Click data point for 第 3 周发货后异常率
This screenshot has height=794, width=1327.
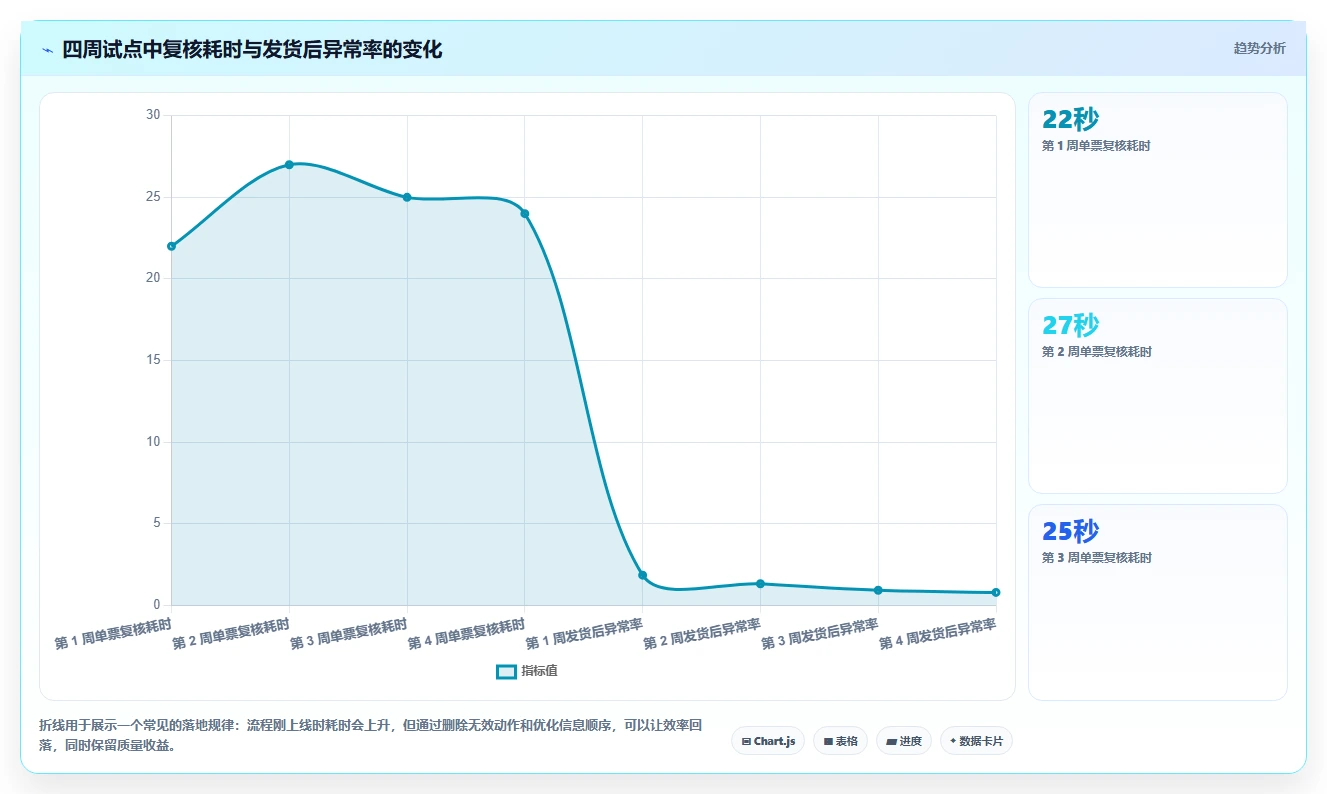coord(878,590)
